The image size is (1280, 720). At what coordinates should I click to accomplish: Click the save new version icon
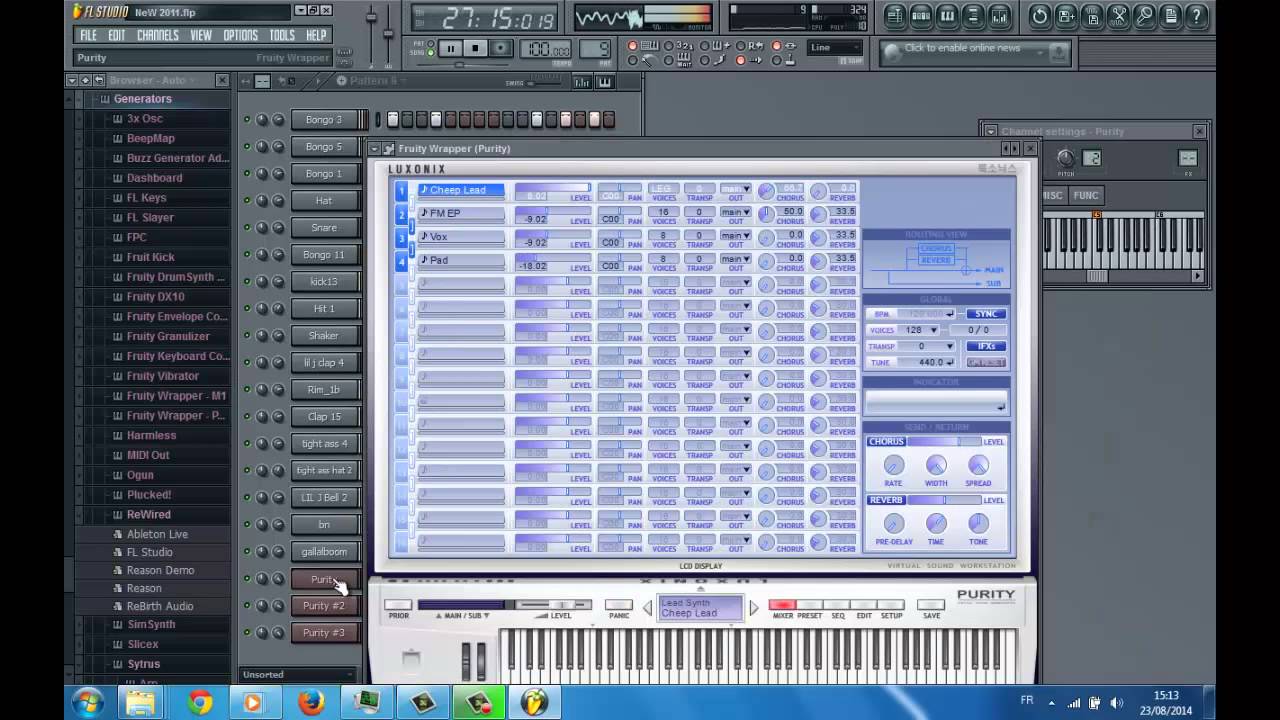[x=1067, y=16]
